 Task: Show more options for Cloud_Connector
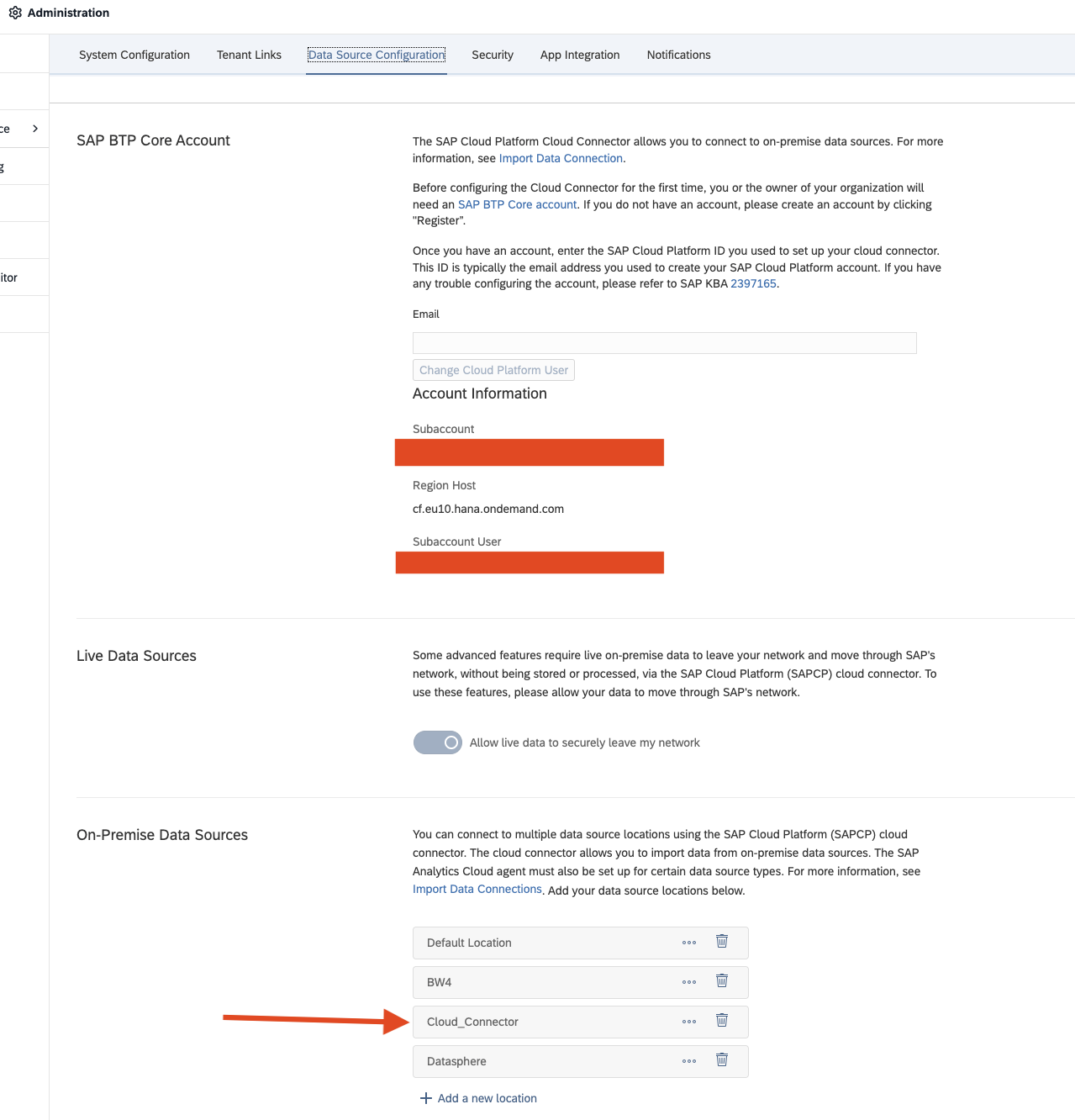point(689,1022)
